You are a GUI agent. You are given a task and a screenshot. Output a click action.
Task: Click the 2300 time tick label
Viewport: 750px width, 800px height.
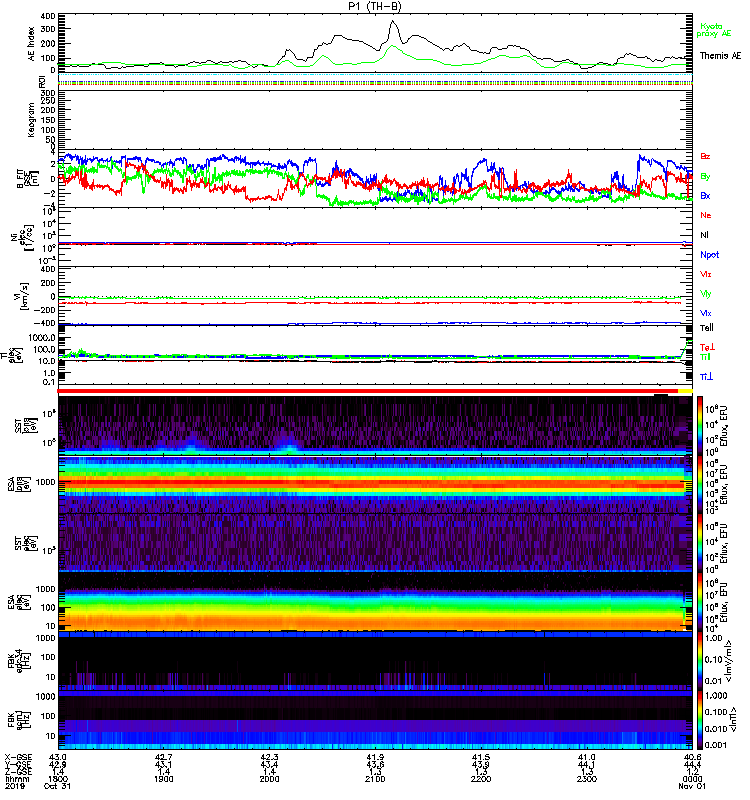click(x=587, y=779)
